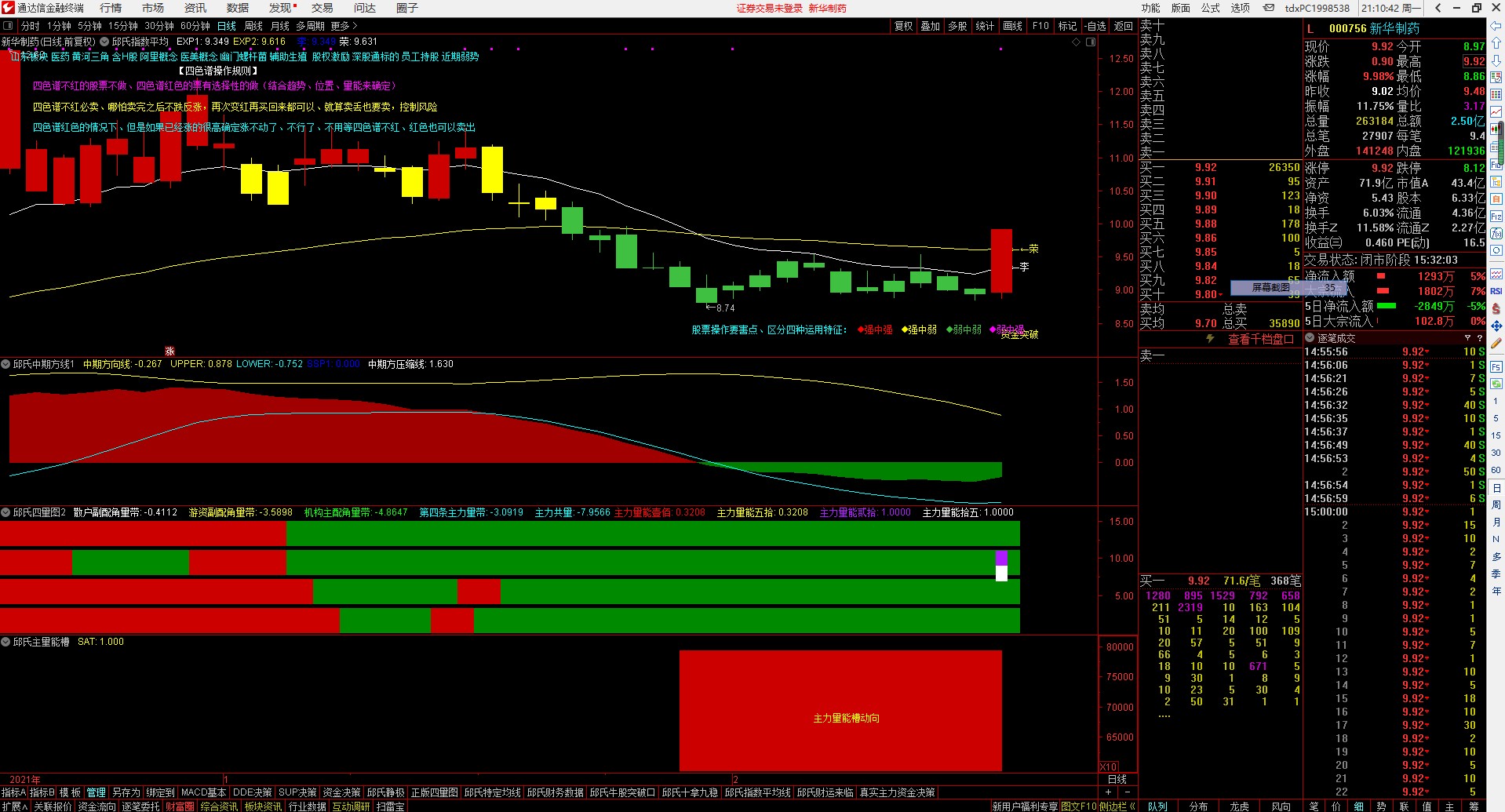Click the f(x) formula sidebar icon
The width and height of the screenshot is (1505, 812).
[1496, 233]
